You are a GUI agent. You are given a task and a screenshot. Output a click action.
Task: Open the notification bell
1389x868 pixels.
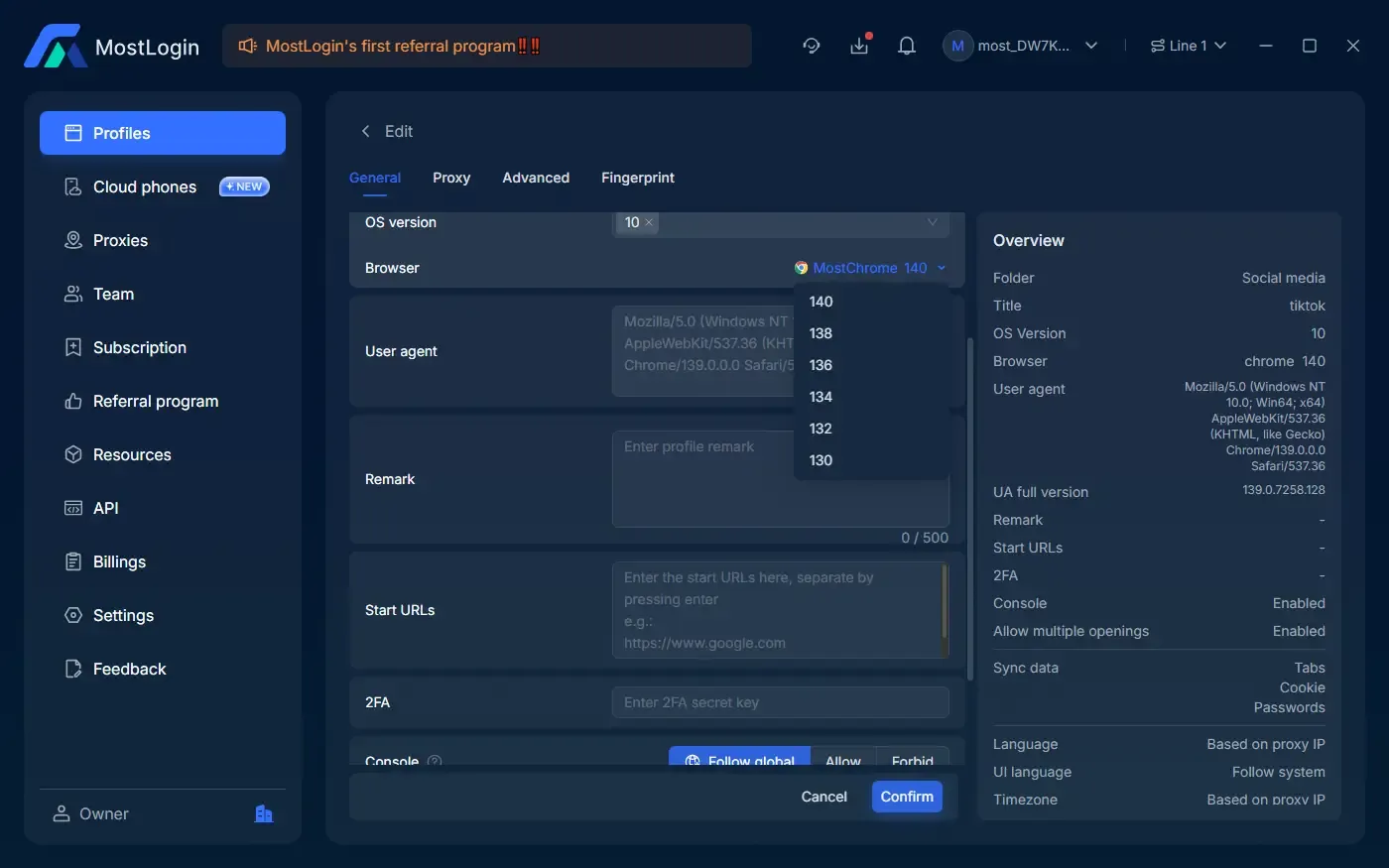[906, 45]
